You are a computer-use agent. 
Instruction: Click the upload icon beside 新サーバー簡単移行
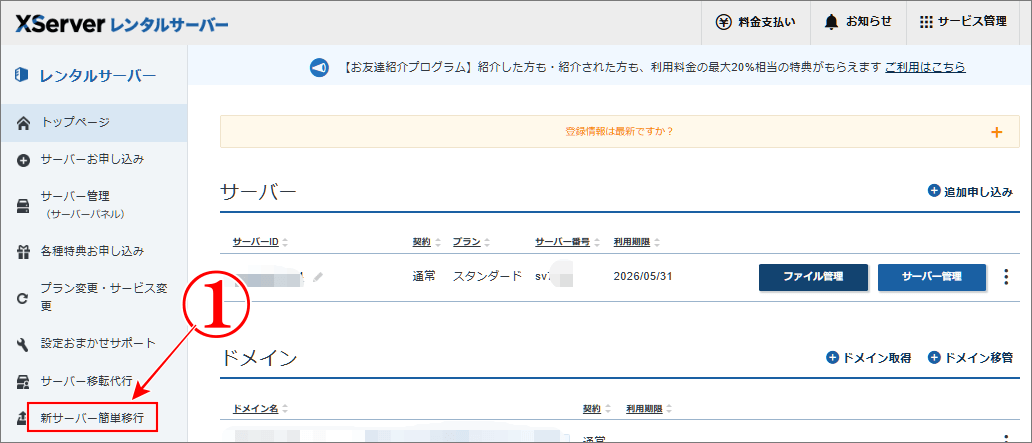tap(20, 418)
